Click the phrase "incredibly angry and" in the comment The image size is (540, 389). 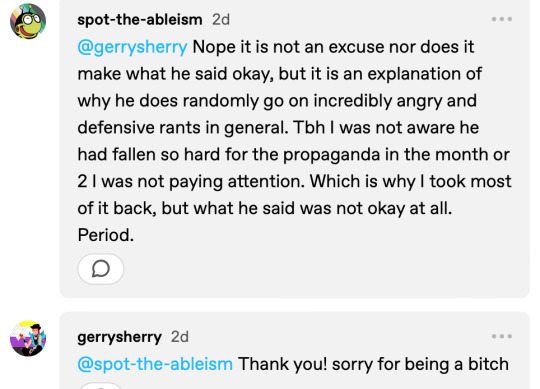(395, 101)
